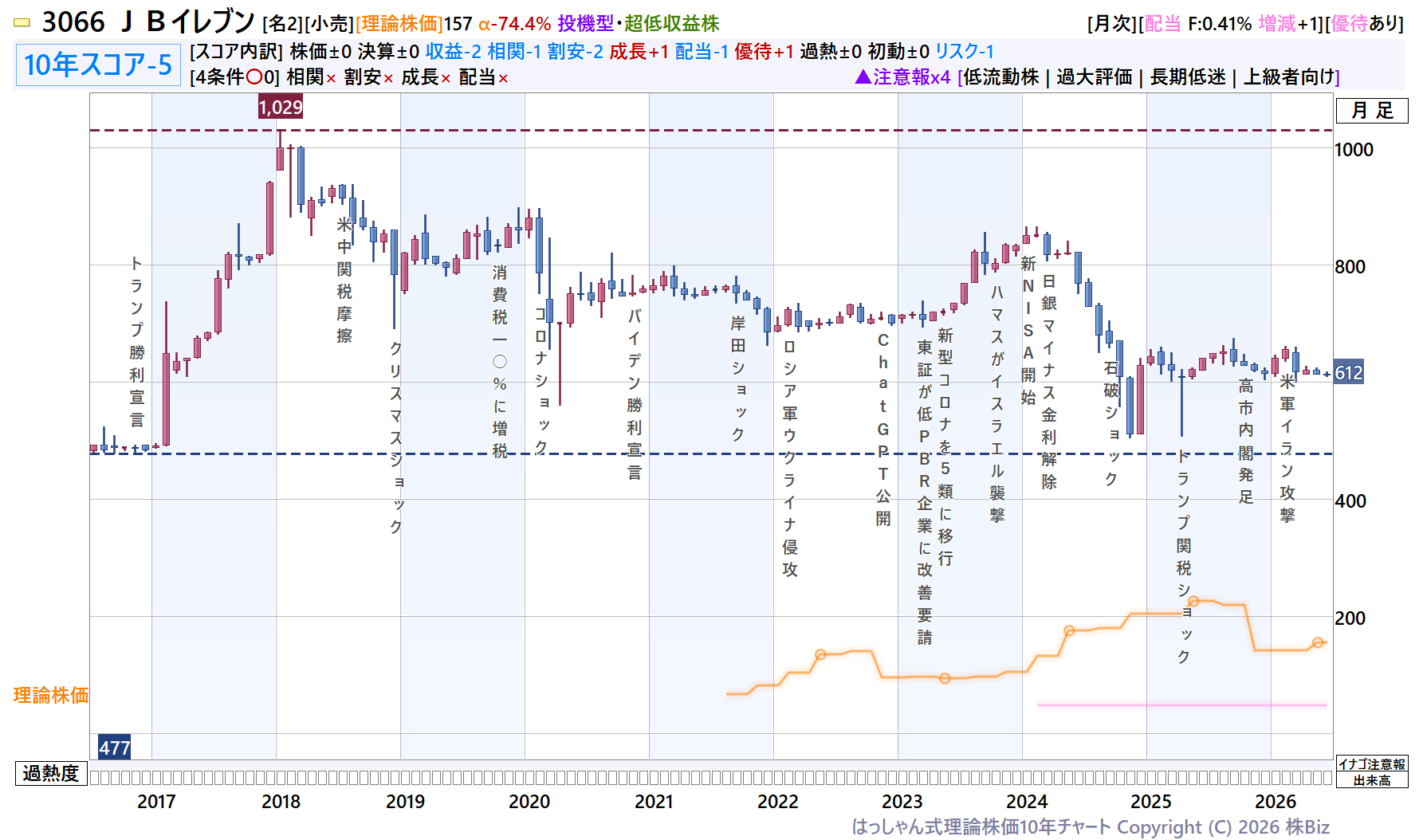Click the 出来高 volume label

click(x=1372, y=781)
